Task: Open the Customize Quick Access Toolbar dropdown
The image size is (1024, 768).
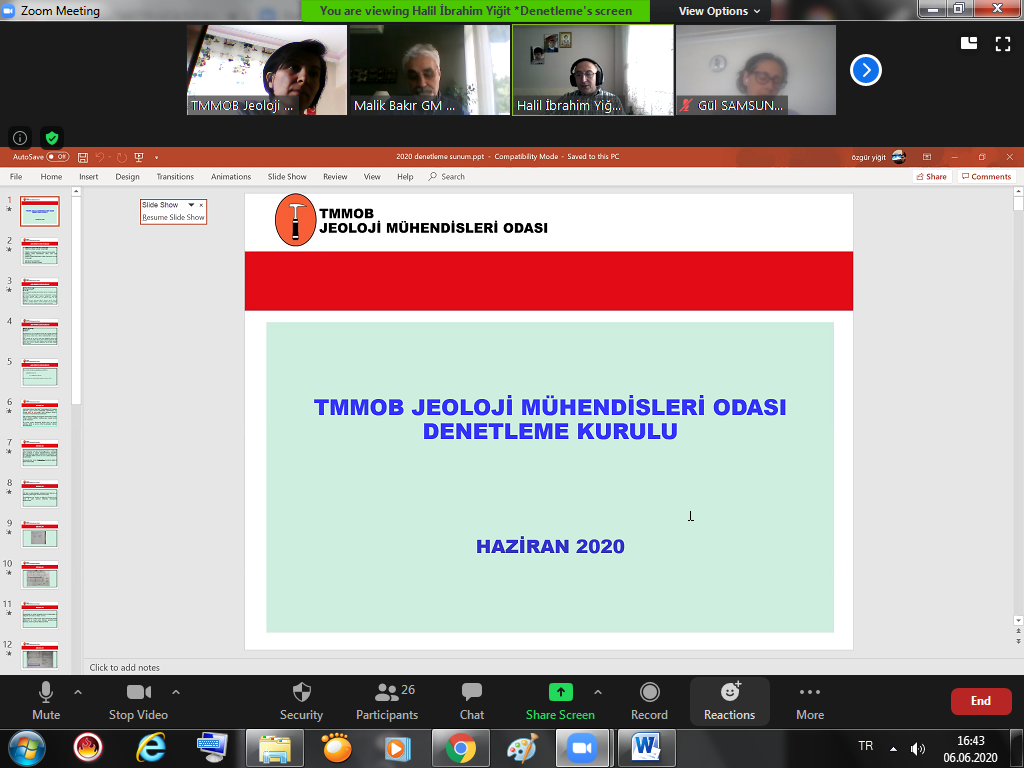Action: click(x=156, y=157)
